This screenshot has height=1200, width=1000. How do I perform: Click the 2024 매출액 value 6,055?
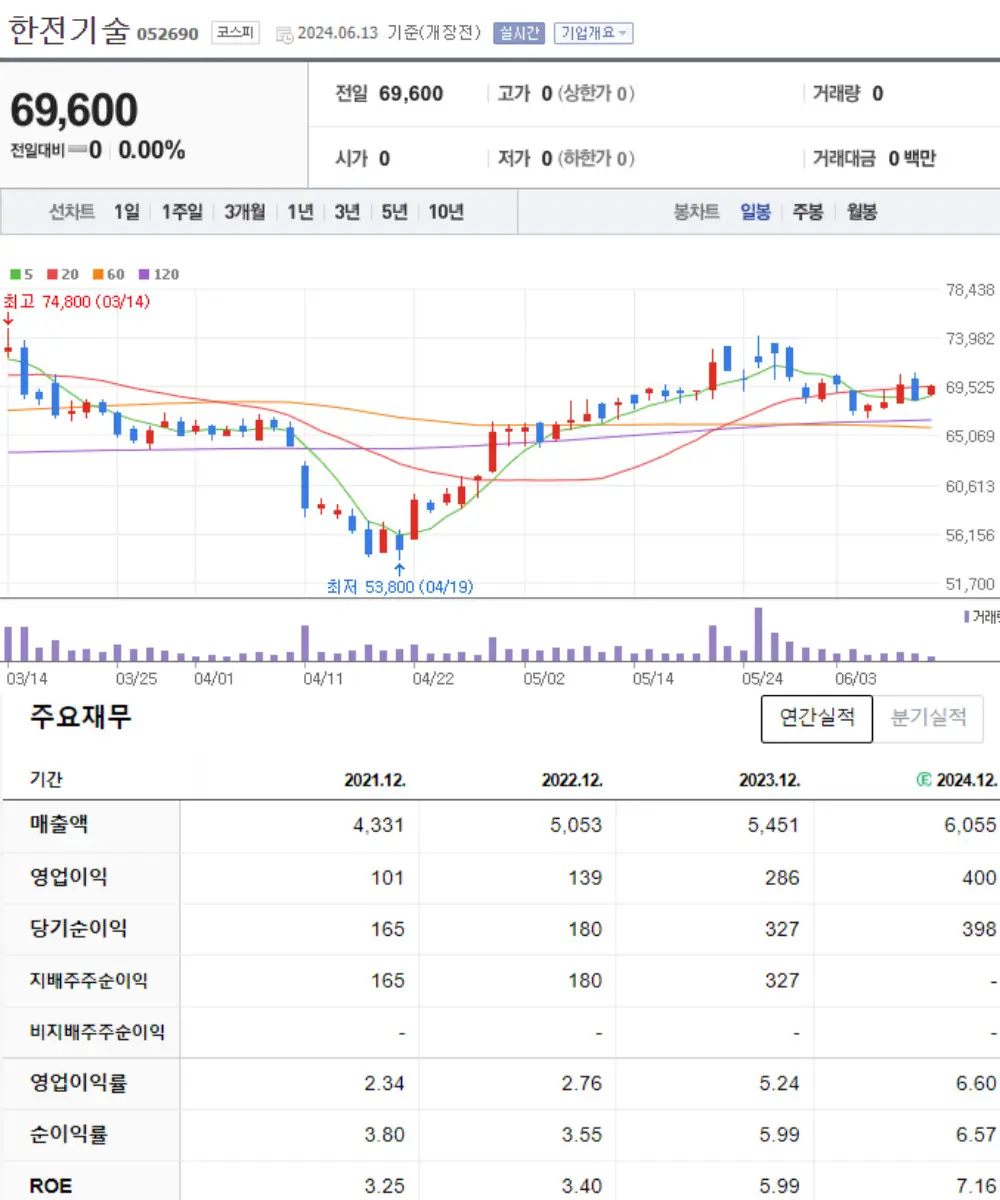970,825
